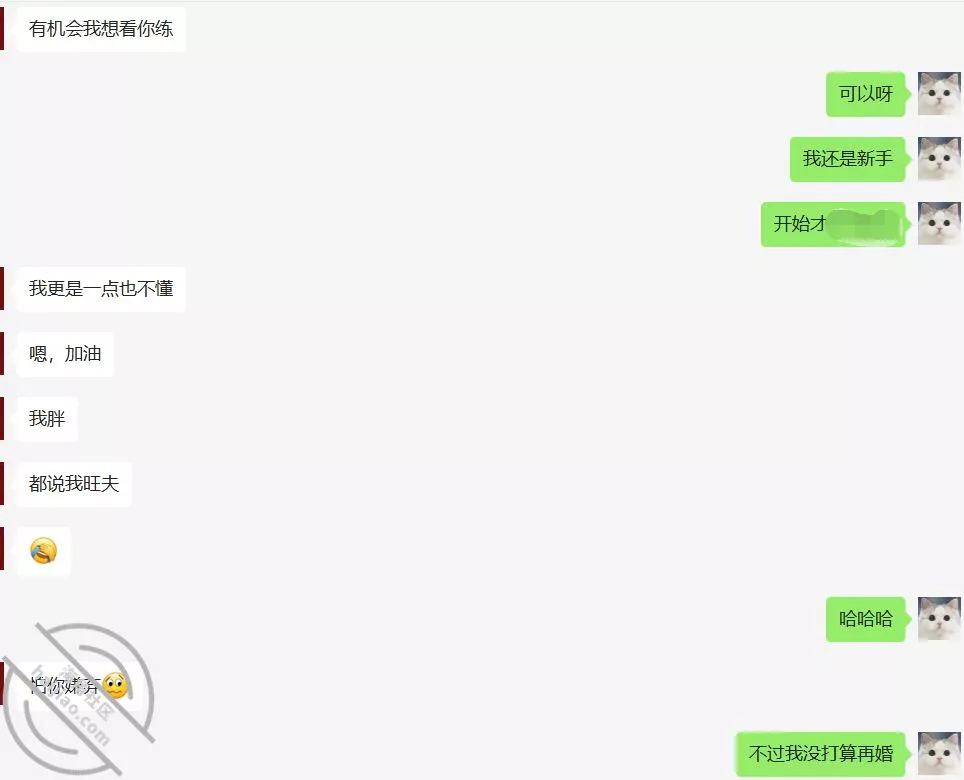The height and width of the screenshot is (780, 964).
Task: Select the 我胖 message bubble
Action: (47, 419)
